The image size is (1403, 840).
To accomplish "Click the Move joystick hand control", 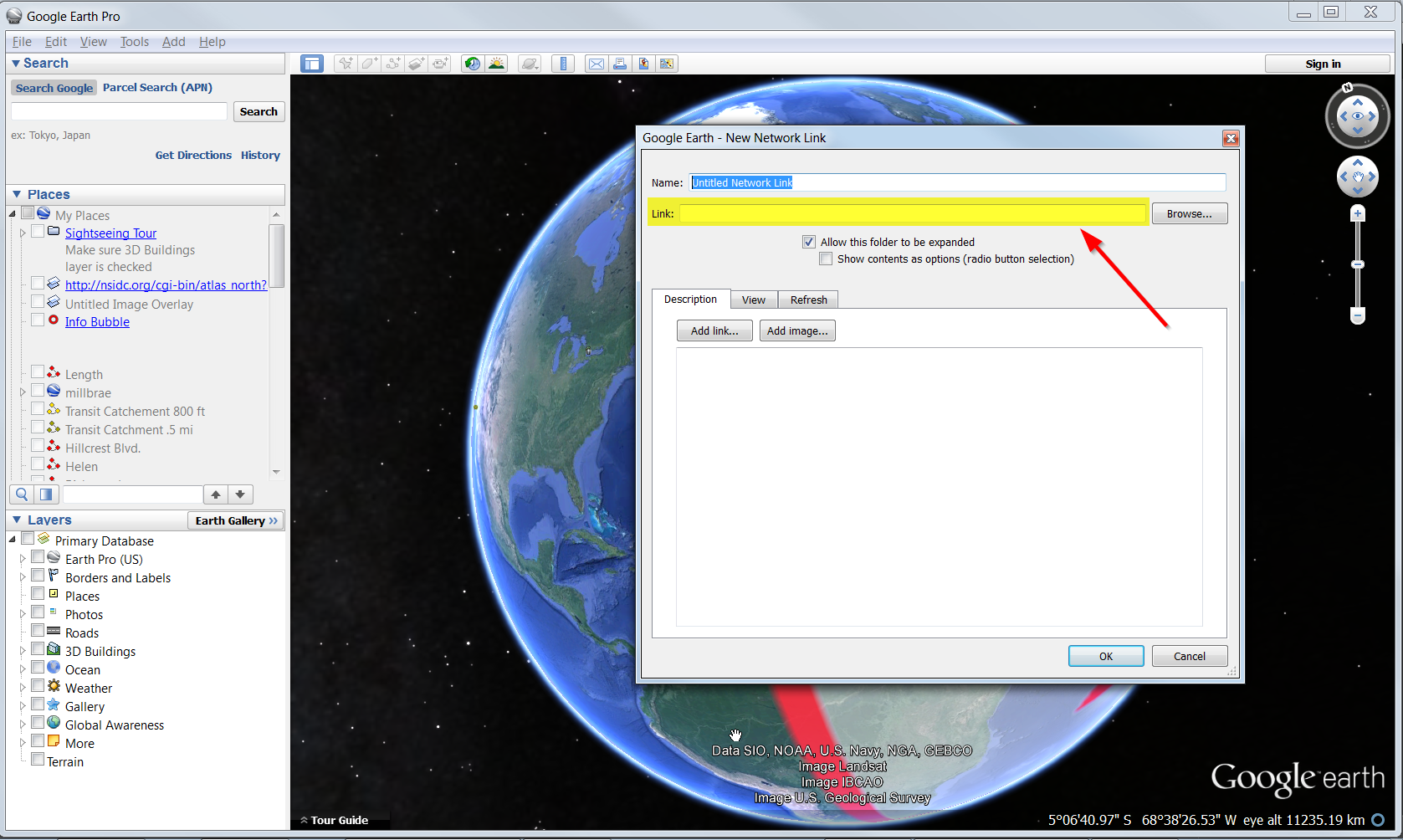I will (x=1358, y=177).
